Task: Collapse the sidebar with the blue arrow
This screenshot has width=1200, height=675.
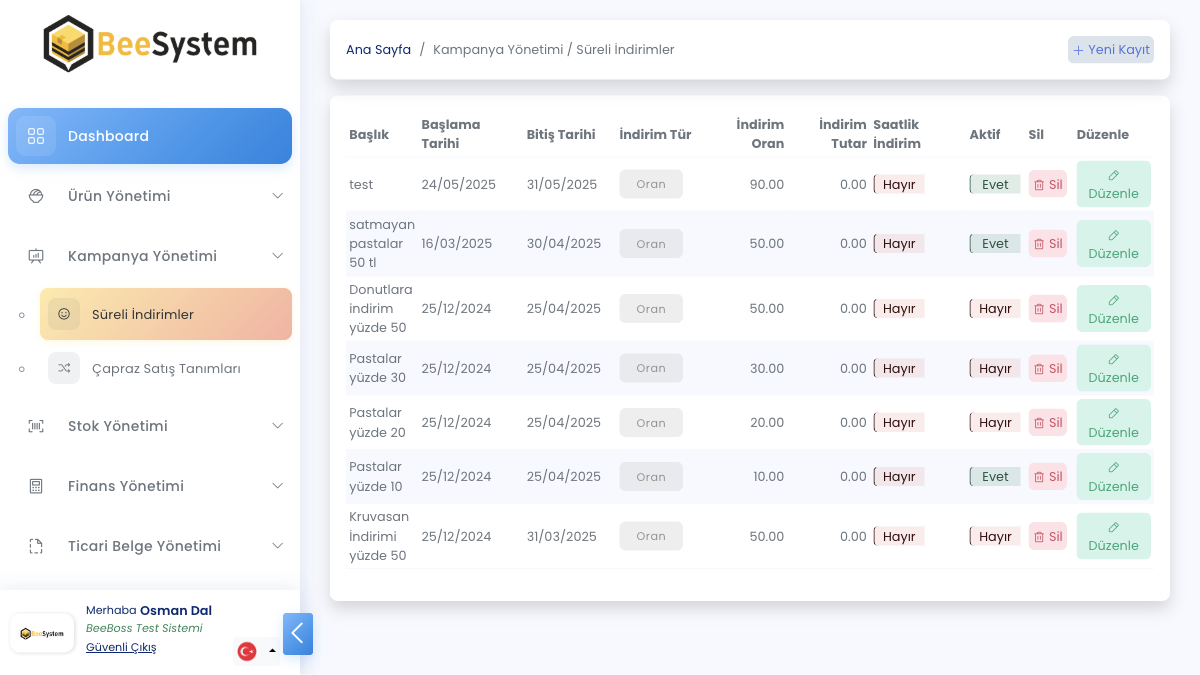Action: tap(298, 634)
